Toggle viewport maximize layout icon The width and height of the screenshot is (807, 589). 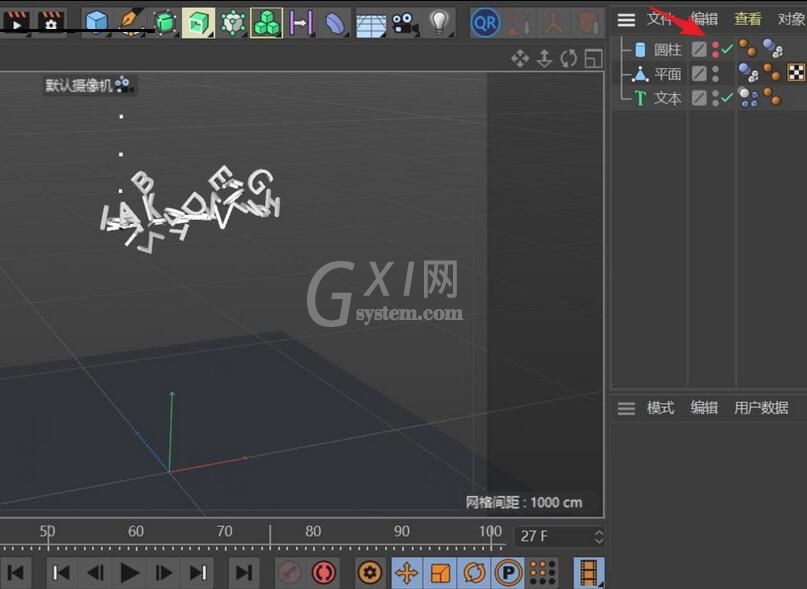(593, 58)
